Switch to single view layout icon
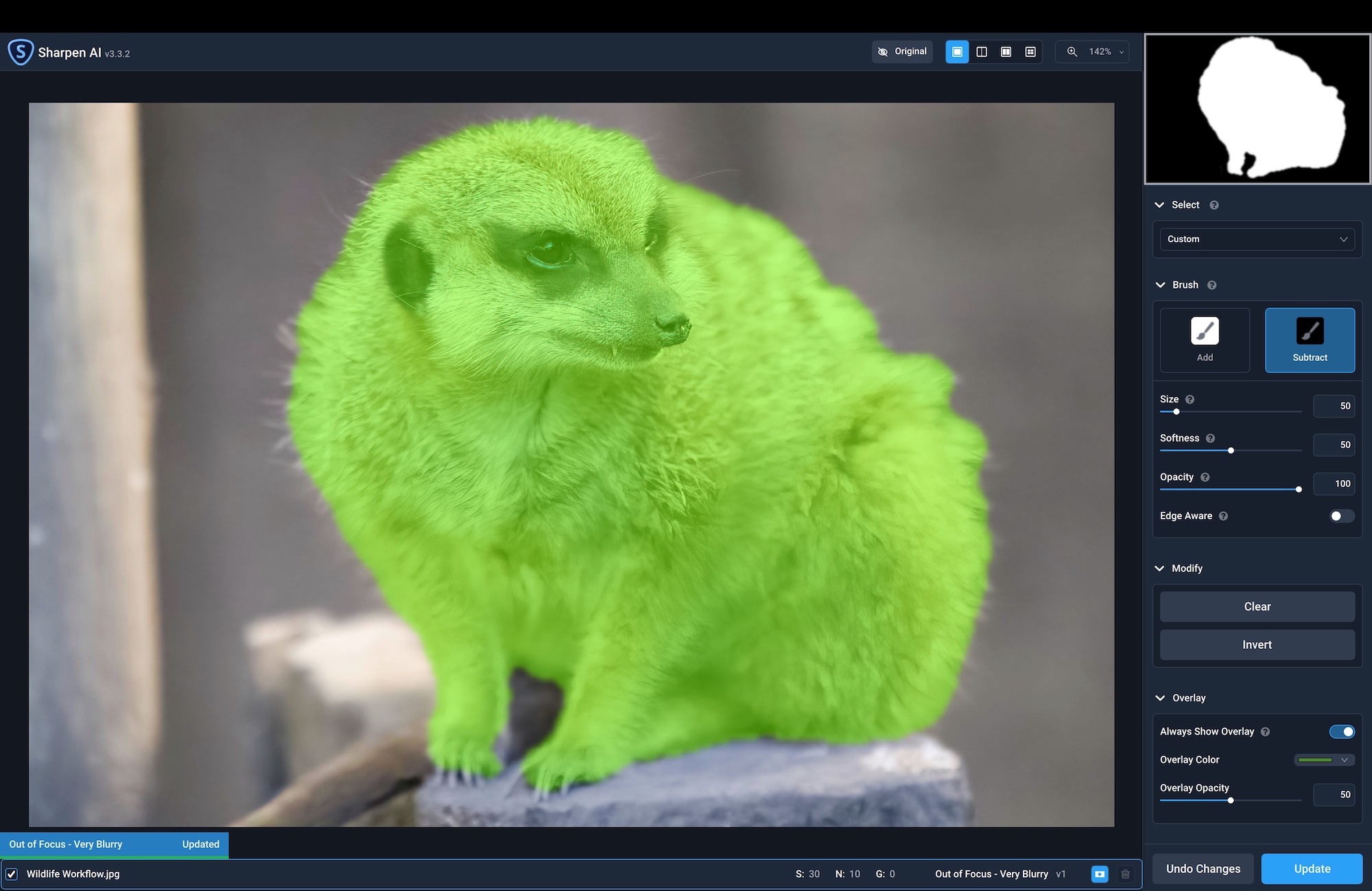Viewport: 1372px width, 891px height. [x=957, y=52]
